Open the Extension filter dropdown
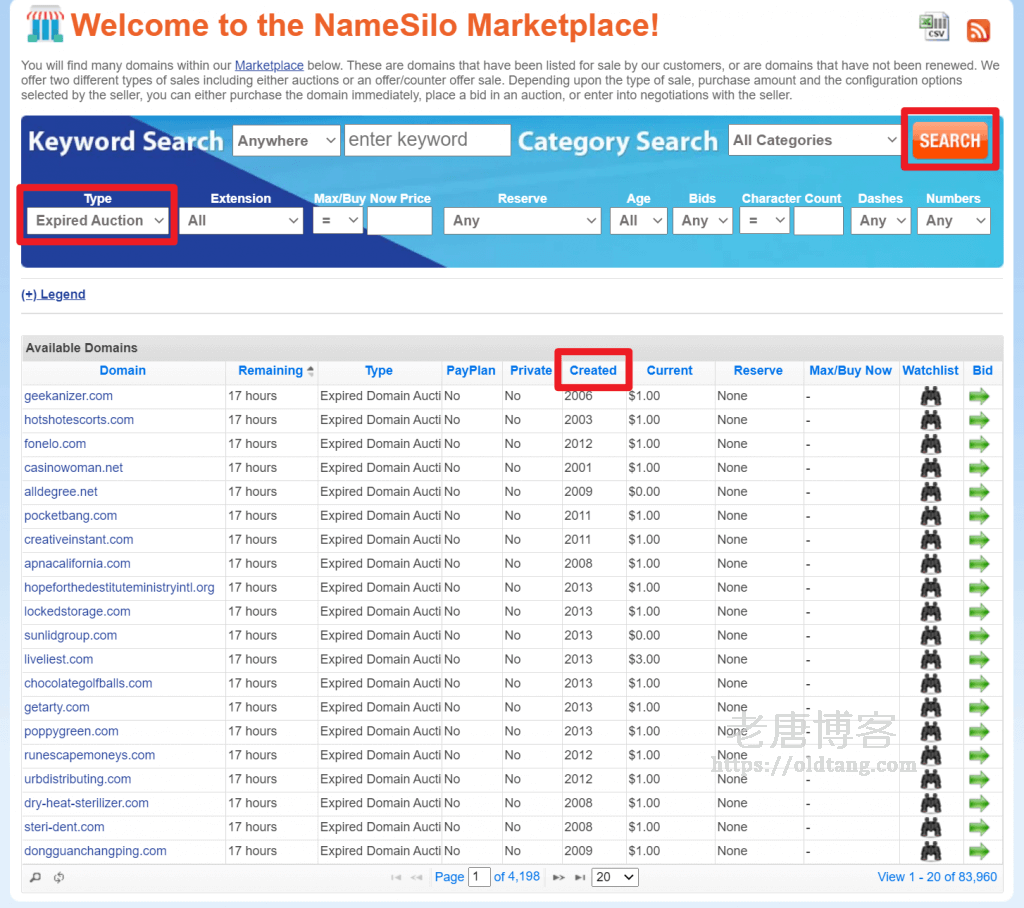 coord(242,221)
